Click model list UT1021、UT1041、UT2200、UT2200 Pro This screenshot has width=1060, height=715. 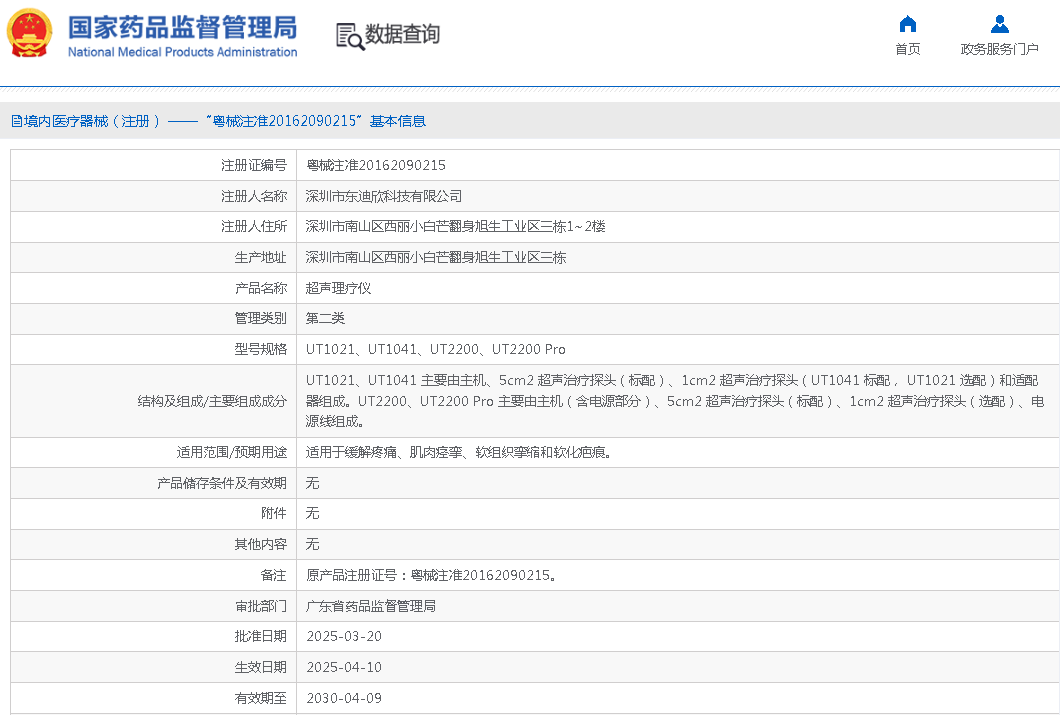[435, 349]
